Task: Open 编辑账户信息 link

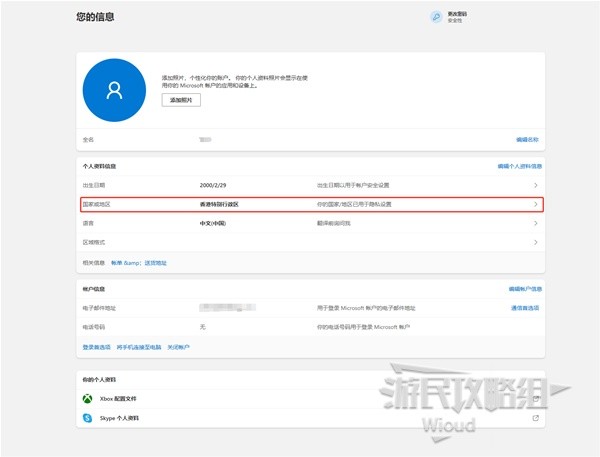Action: click(524, 289)
